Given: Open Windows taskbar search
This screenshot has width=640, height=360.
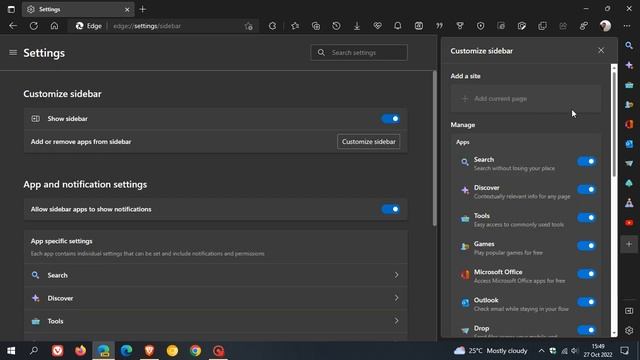Looking at the screenshot, I should click(x=34, y=351).
